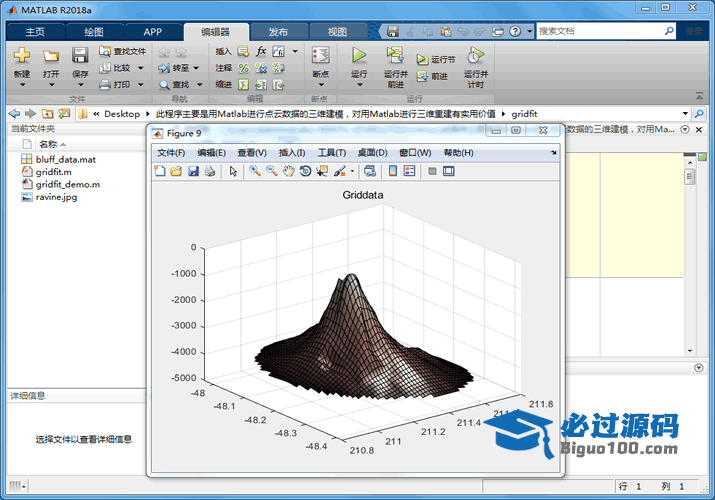Click the Find (查找) magnifier icon
The width and height of the screenshot is (715, 500).
pyautogui.click(x=164, y=85)
